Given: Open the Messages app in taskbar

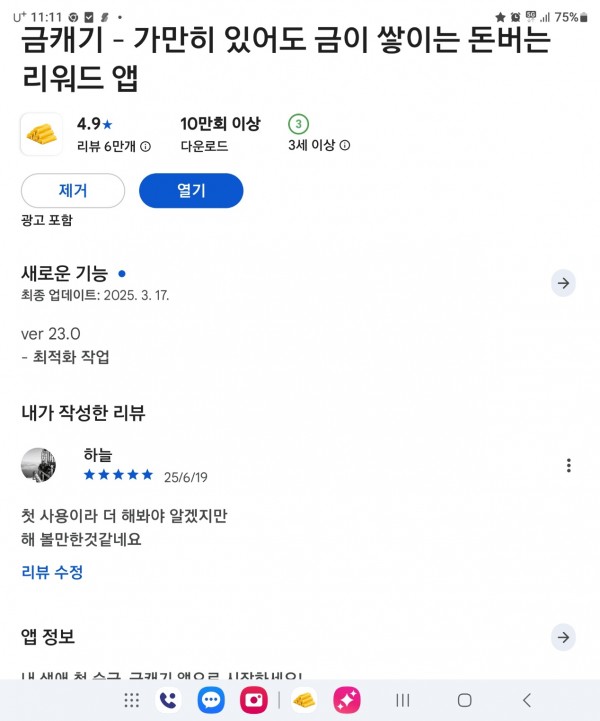Looking at the screenshot, I should [x=211, y=700].
